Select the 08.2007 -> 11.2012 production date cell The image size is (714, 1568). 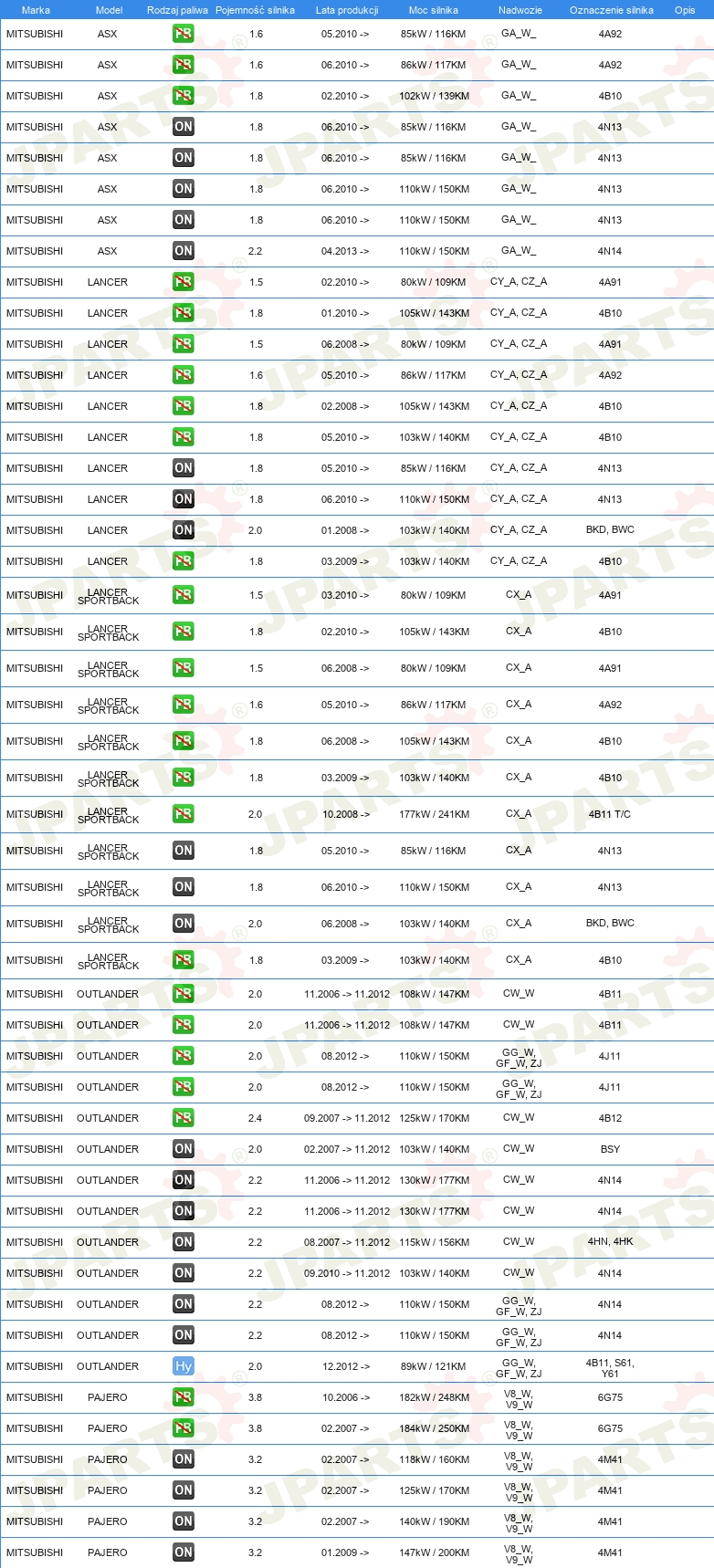pyautogui.click(x=347, y=1242)
